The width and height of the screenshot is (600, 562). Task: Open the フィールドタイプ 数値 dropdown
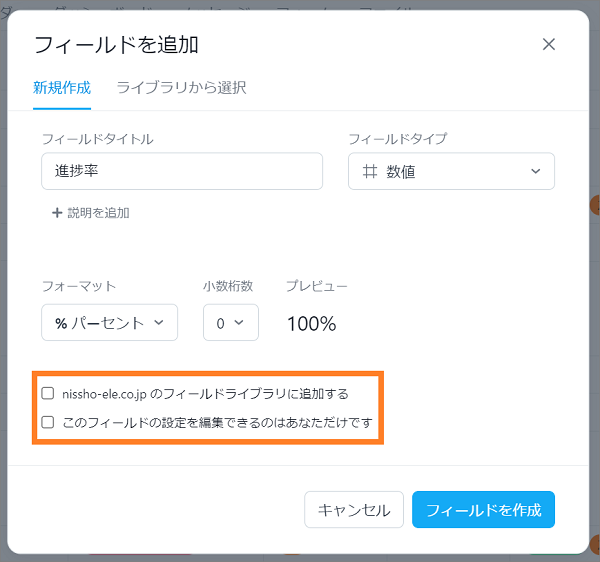[x=451, y=171]
